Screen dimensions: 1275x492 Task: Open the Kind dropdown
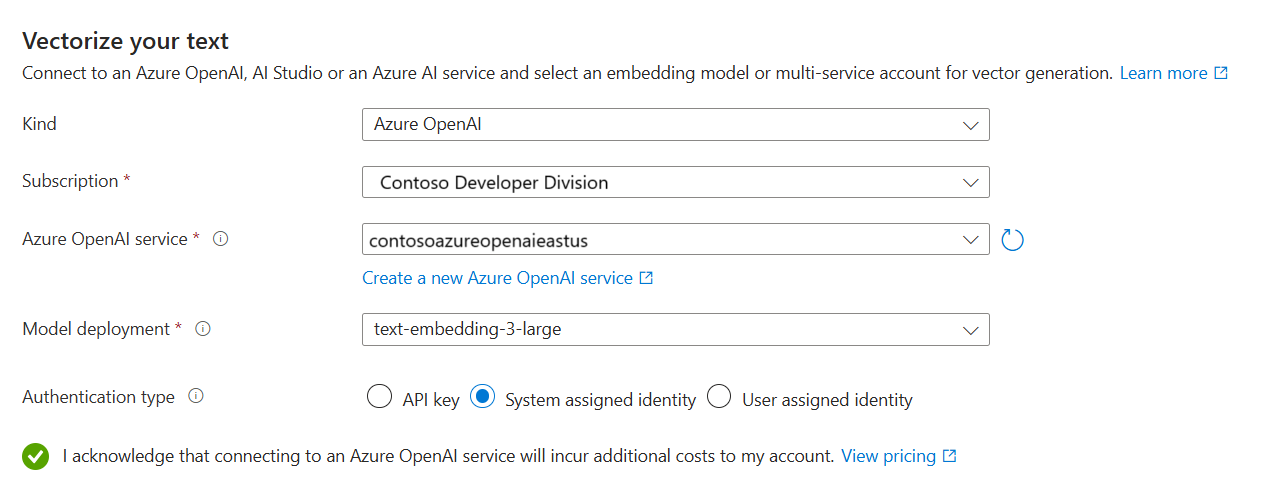(x=675, y=125)
